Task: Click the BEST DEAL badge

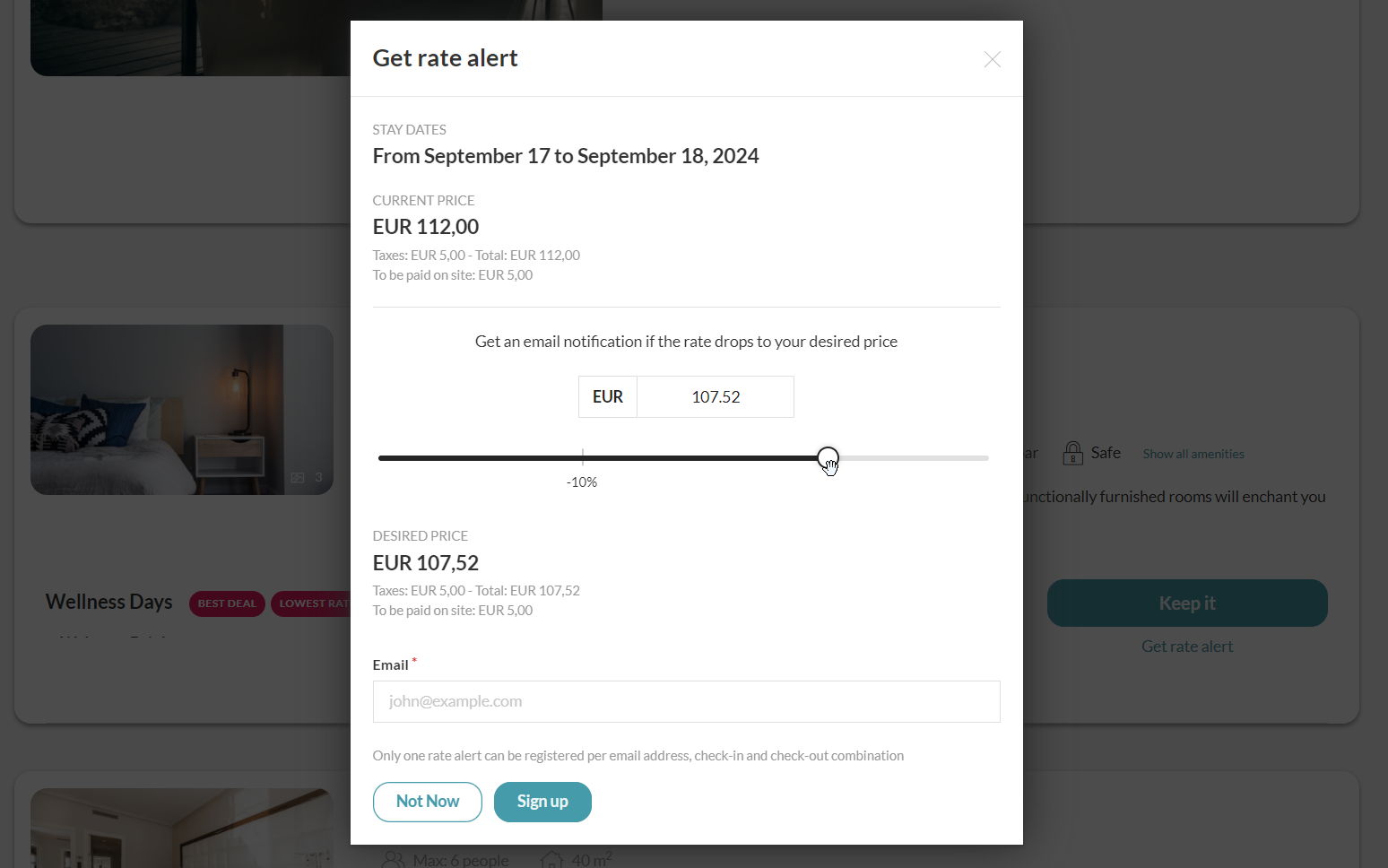Action: coord(226,603)
